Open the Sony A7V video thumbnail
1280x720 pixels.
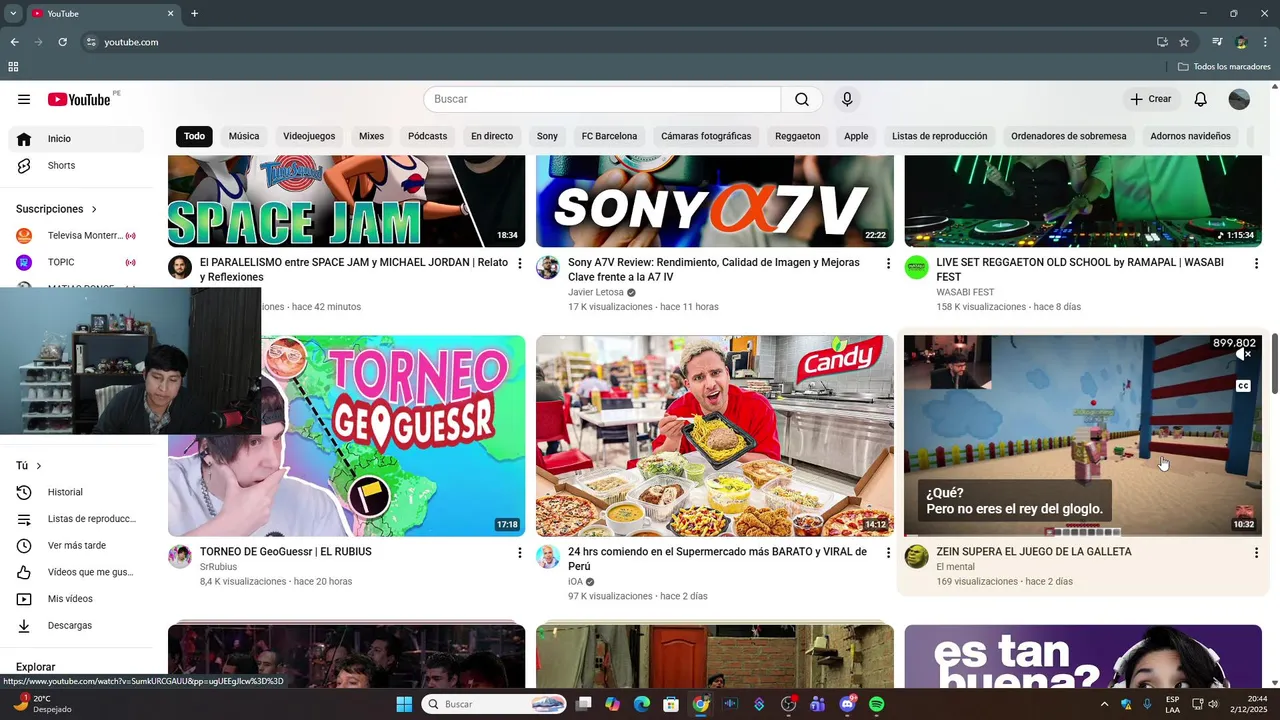pos(715,201)
